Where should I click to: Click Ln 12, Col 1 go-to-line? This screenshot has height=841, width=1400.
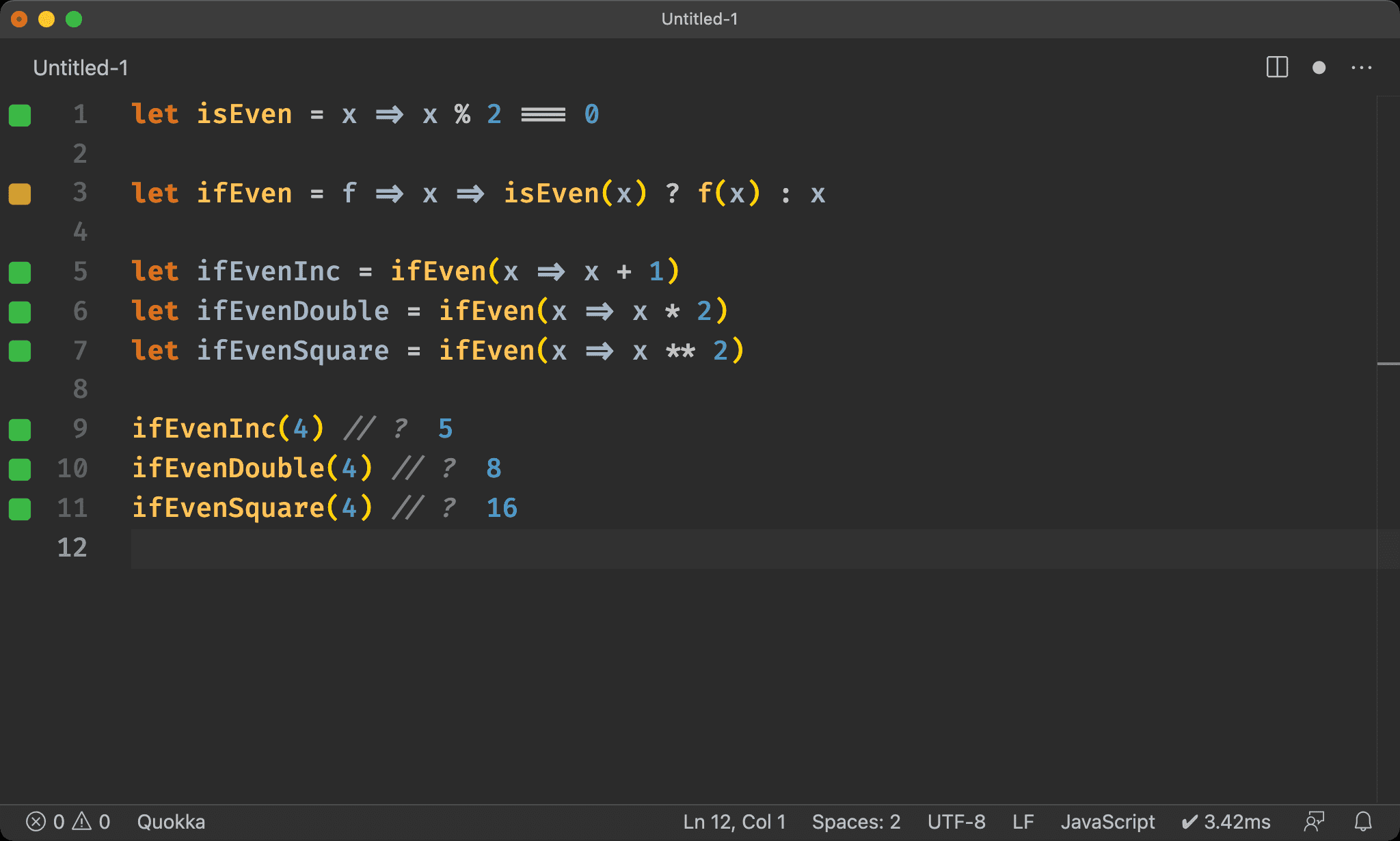point(734,821)
